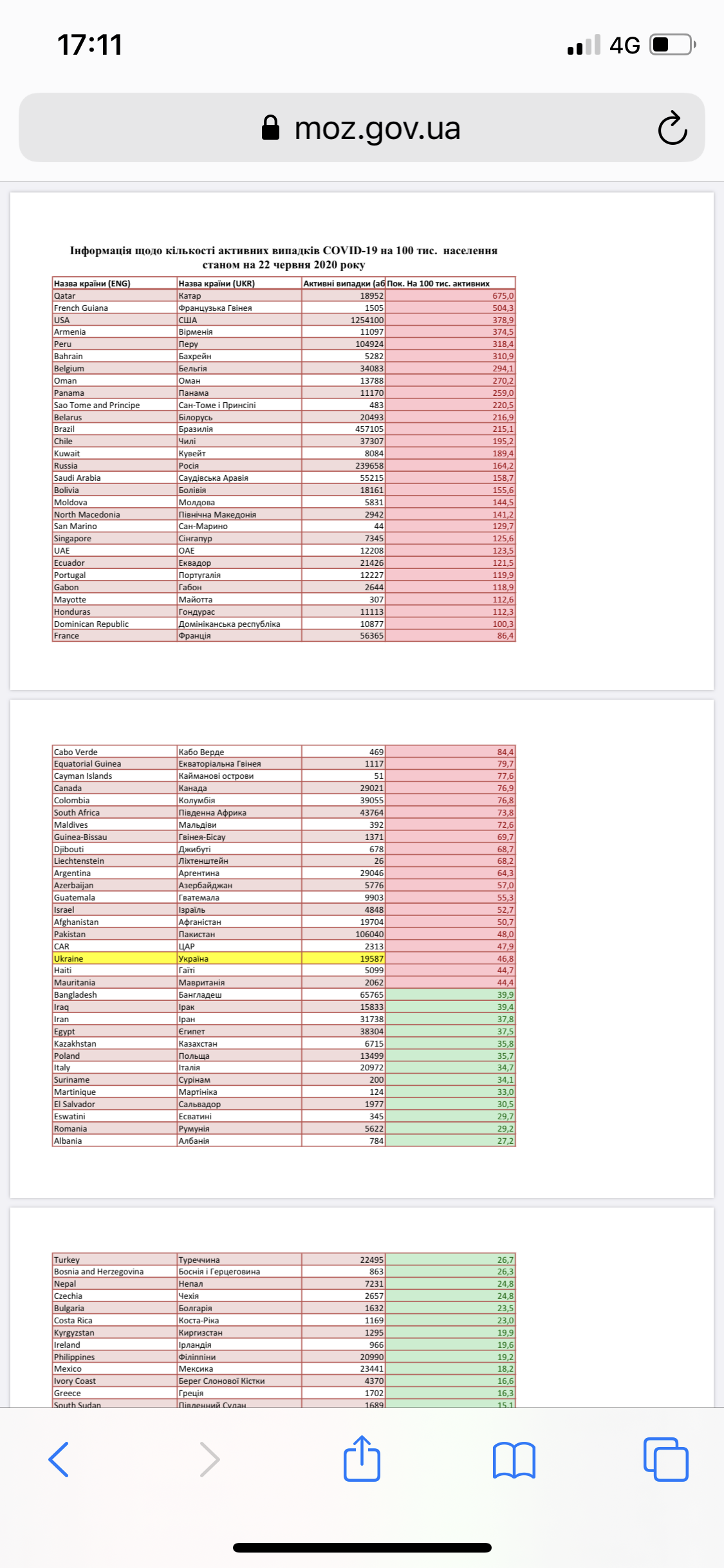The image size is (724, 1568).
Task: Tap the moz.gov.ua address field
Action: click(376, 127)
